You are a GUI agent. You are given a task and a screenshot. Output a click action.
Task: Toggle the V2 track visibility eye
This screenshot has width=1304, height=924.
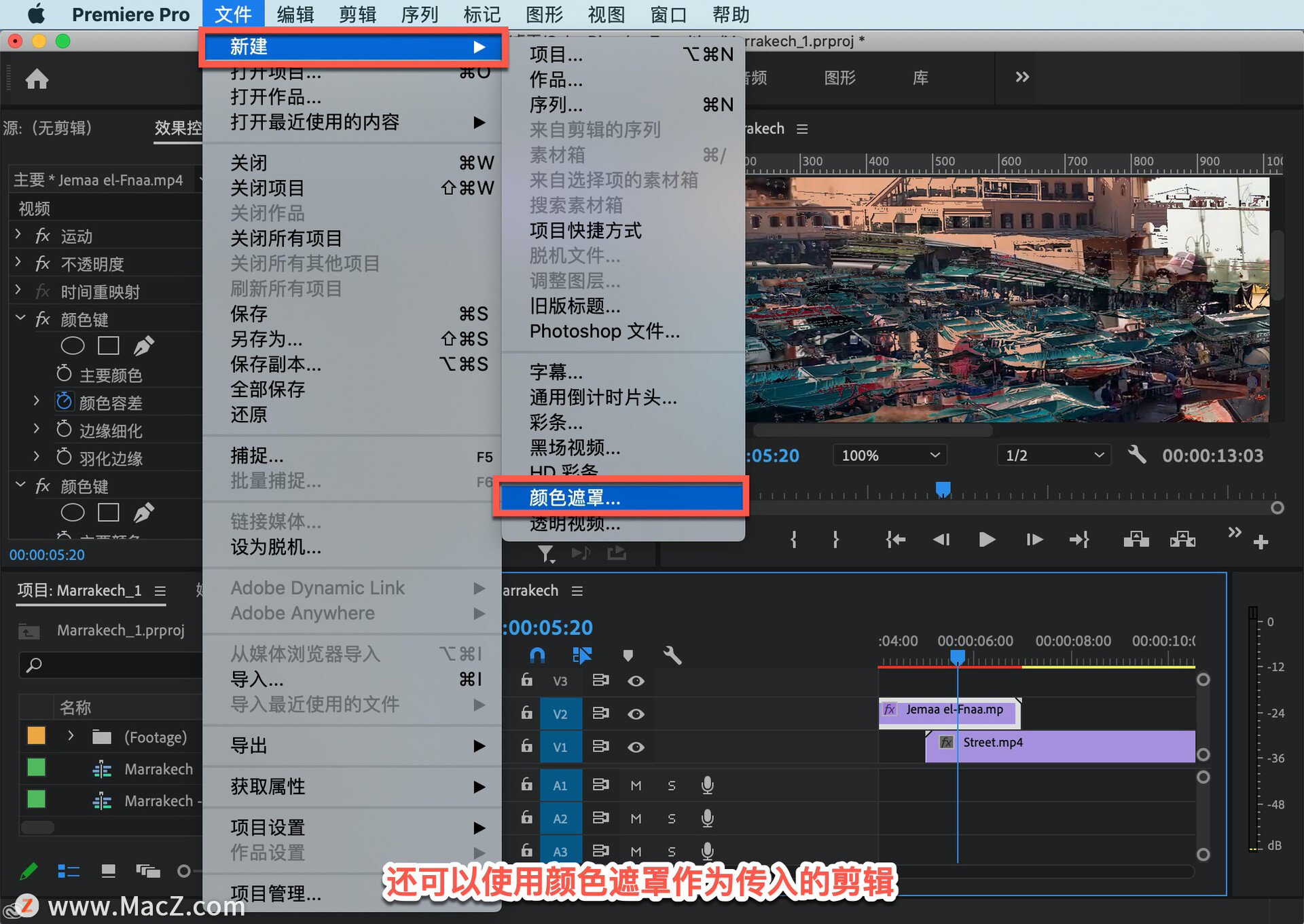[636, 714]
